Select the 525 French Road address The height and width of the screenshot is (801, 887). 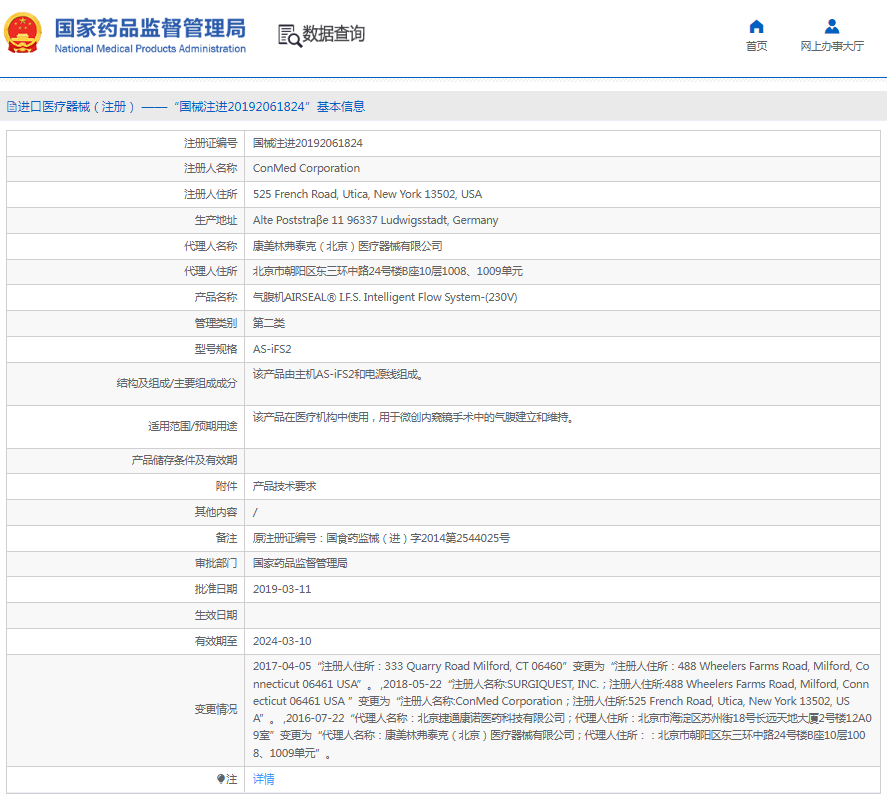click(368, 194)
